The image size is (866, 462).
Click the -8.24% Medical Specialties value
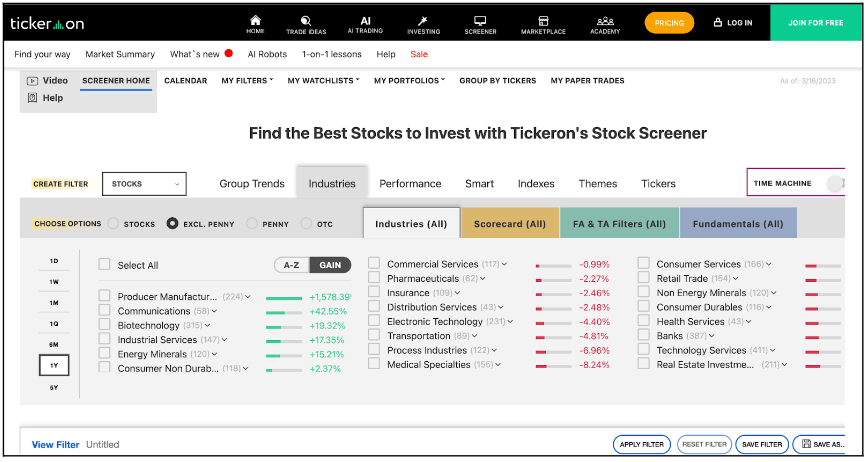[x=594, y=365]
